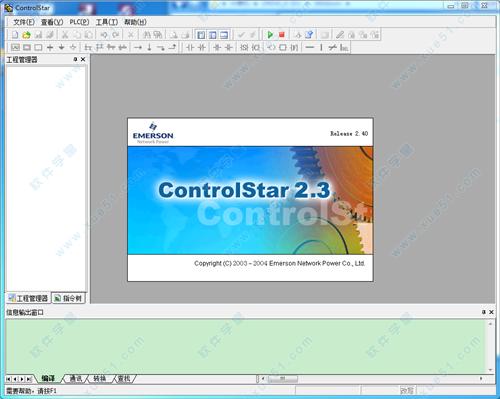Viewport: 500px width, 399px height.
Task: Switch to the 工程管理器 bottom tab
Action: pos(28,298)
